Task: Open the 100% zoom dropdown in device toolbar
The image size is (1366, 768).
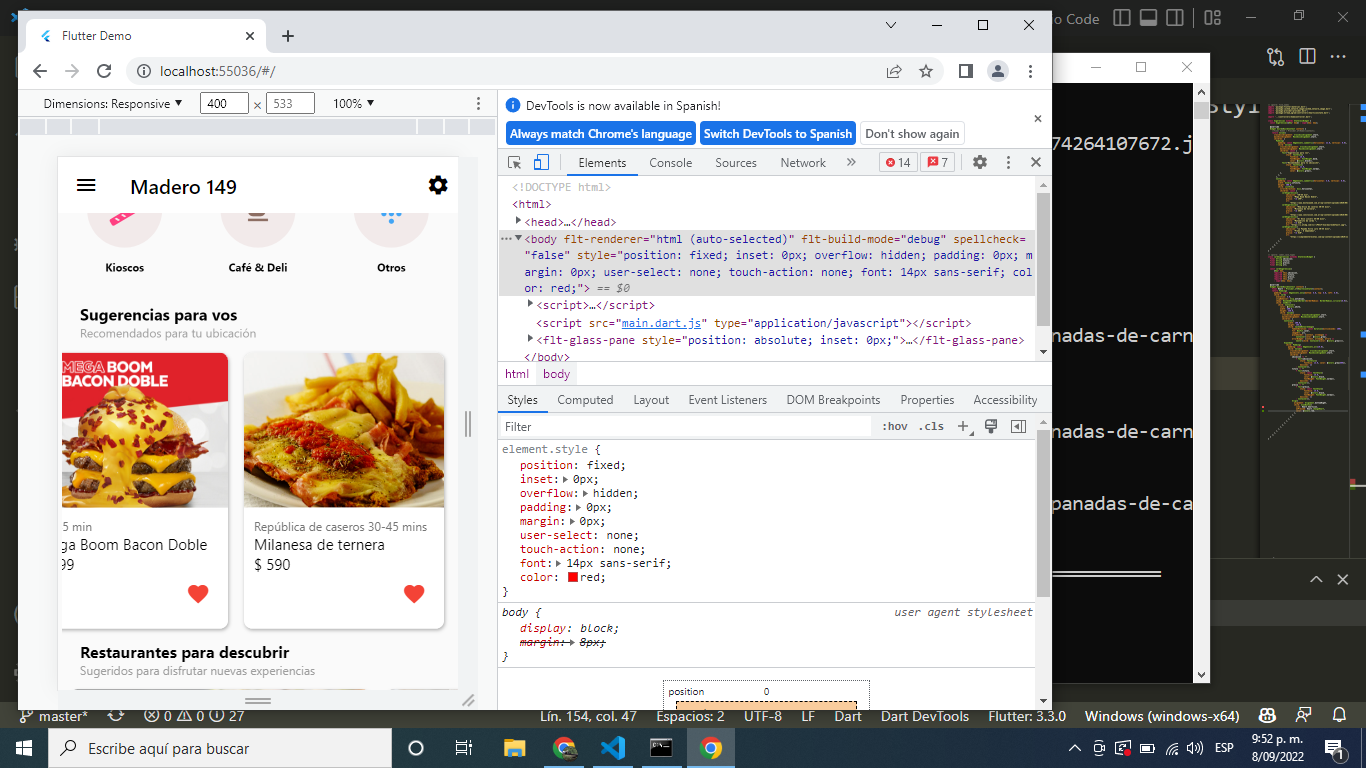Action: (353, 103)
